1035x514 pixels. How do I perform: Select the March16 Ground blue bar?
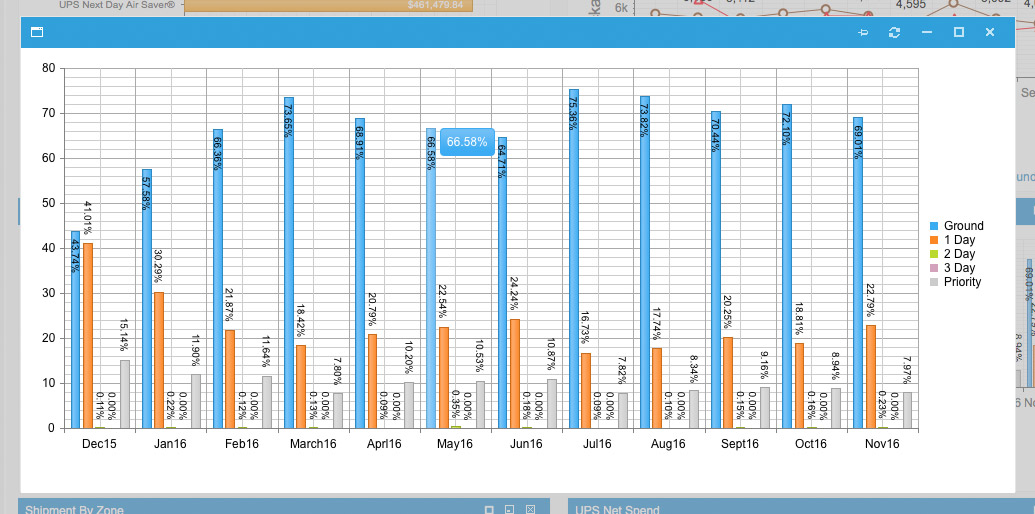tap(289, 262)
